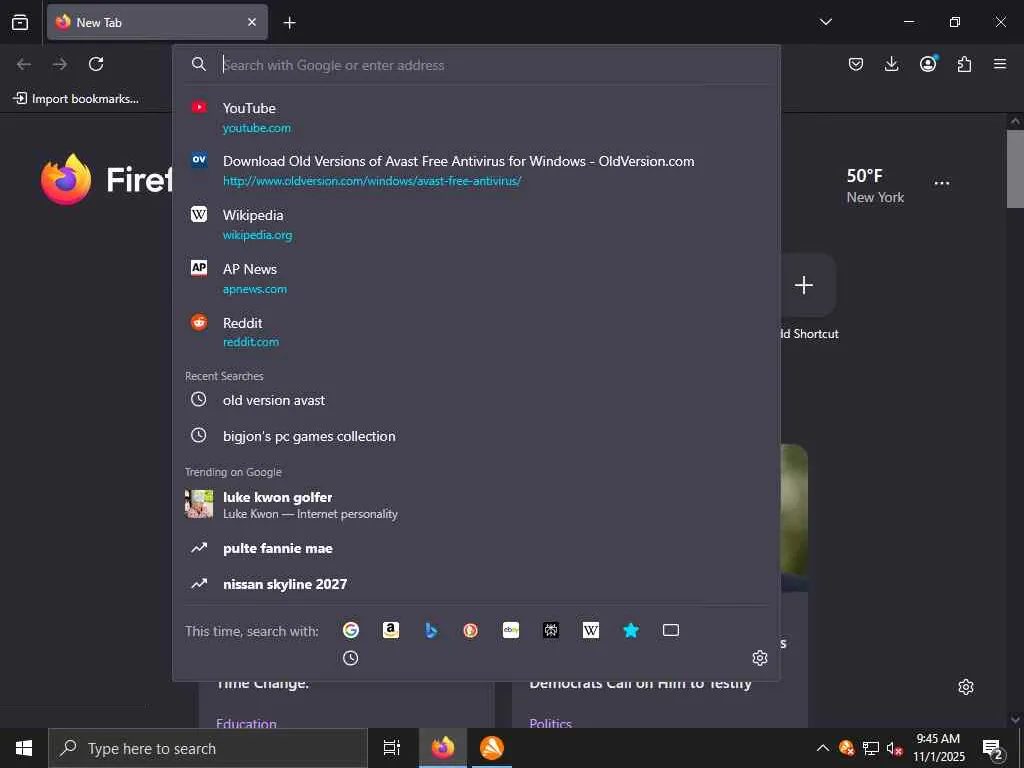Open the Avast app on the taskbar
This screenshot has height=768, width=1024.
[492, 748]
